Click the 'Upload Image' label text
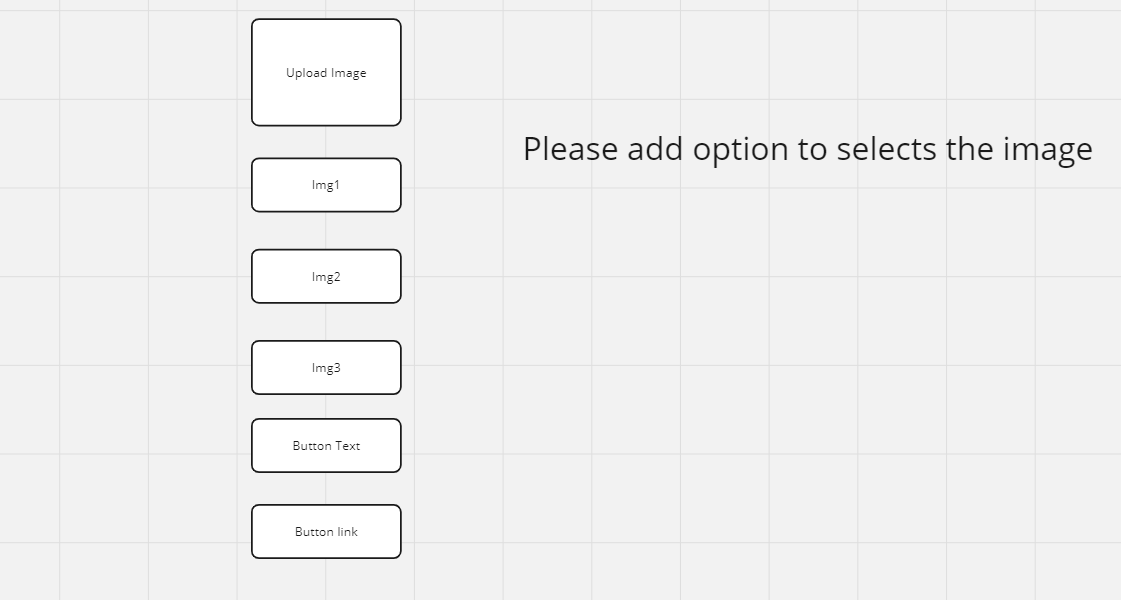 click(x=326, y=73)
